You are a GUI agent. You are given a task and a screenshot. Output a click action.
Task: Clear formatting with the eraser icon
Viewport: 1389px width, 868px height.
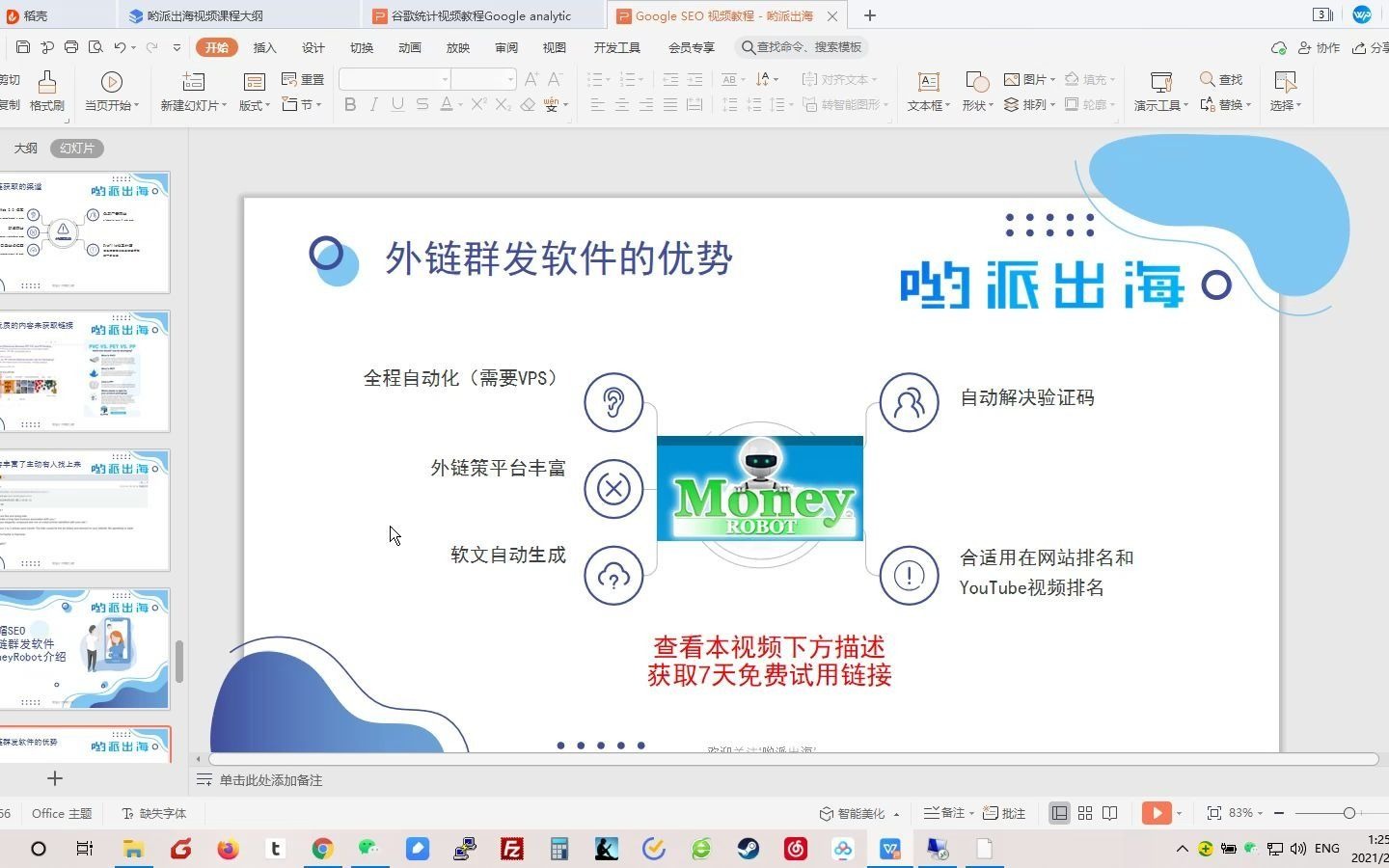[x=528, y=104]
